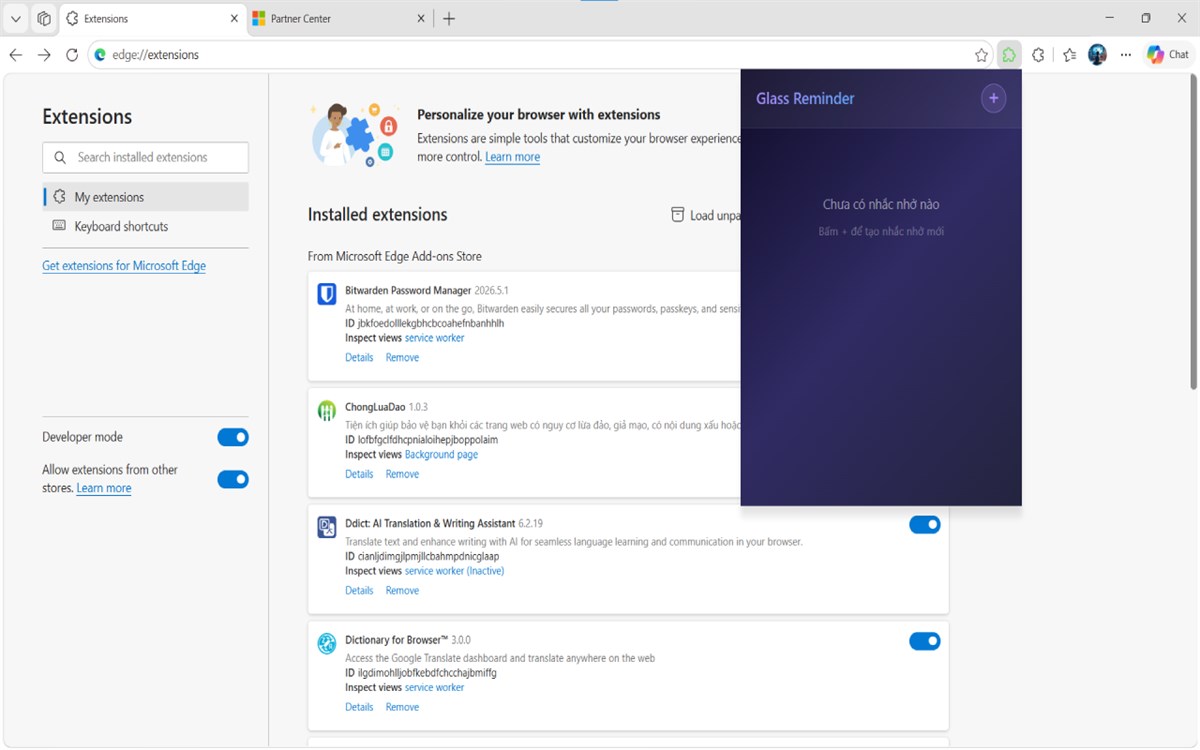Screen dimensions: 1200x750
Task: Close the Partner Center tab
Action: click(421, 18)
